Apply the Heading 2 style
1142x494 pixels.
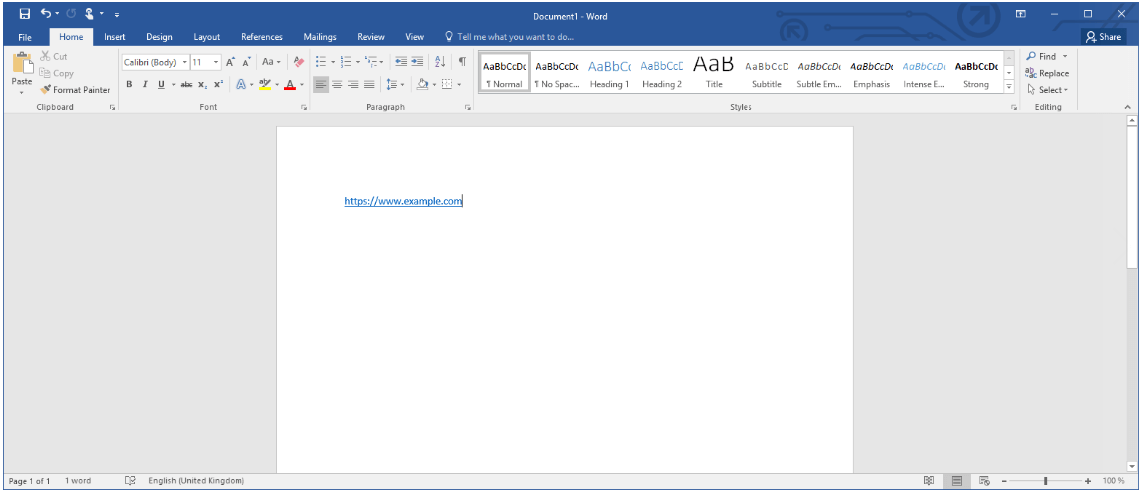coord(662,72)
